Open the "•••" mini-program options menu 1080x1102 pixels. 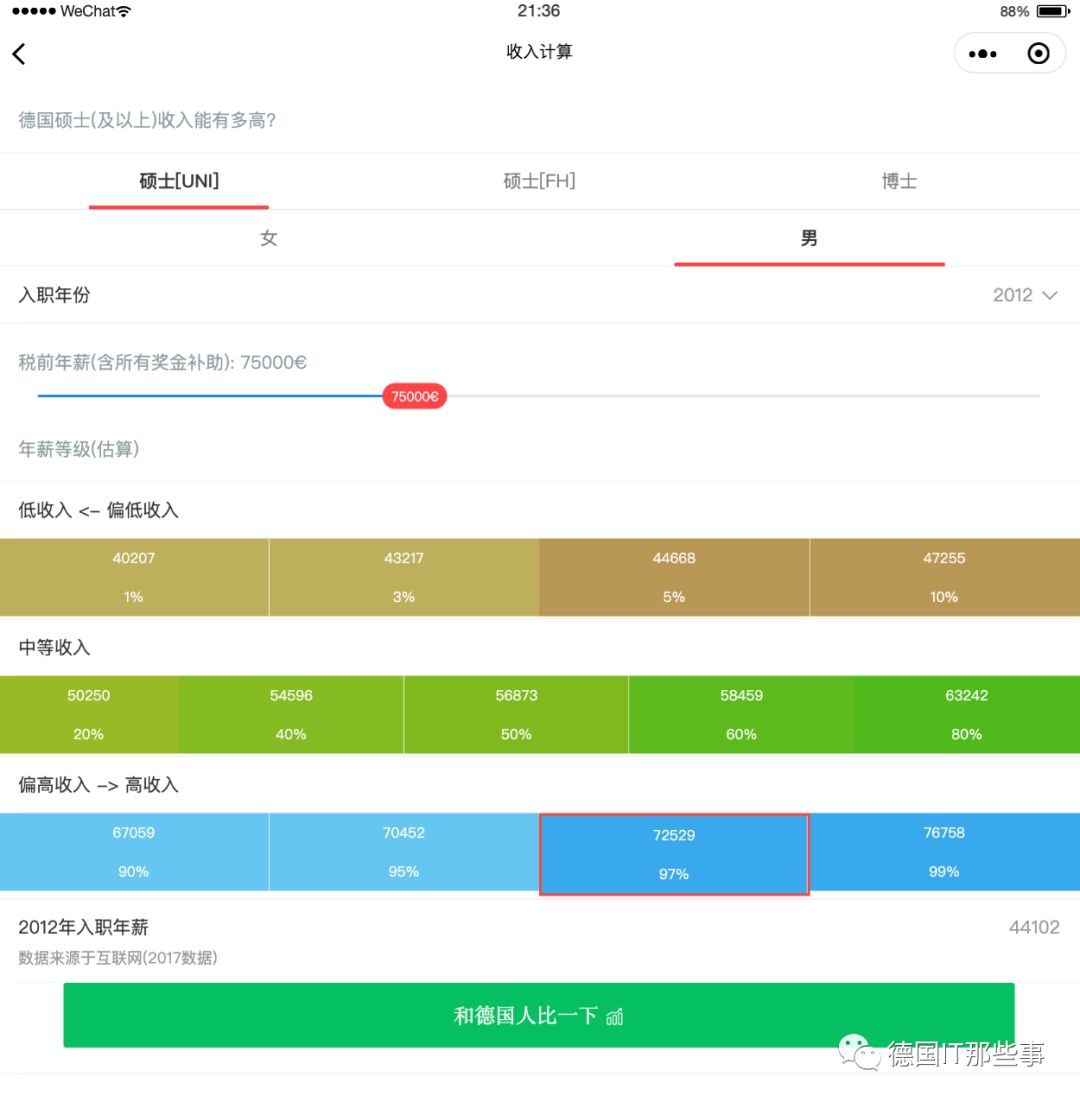pyautogui.click(x=983, y=53)
